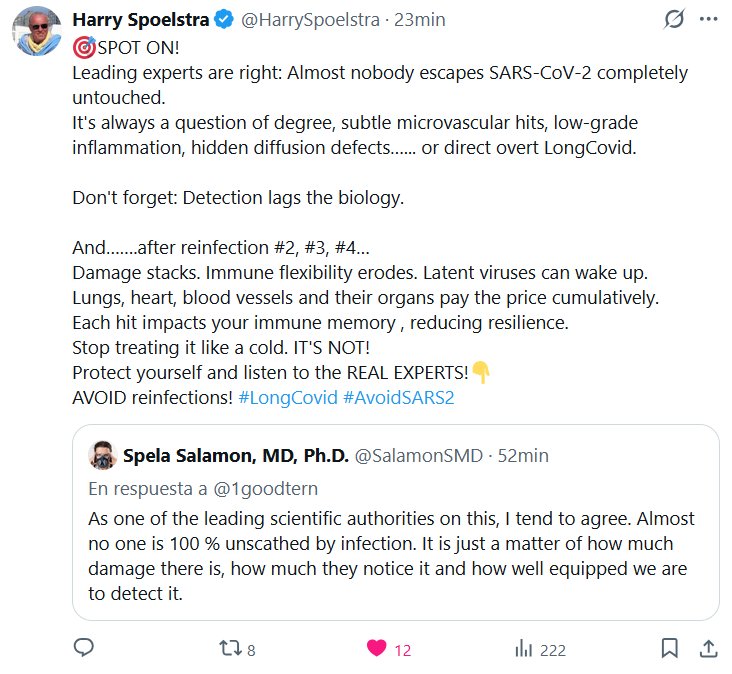732x674 pixels.
Task: Click the Grok circle-slash icon at top right
Action: pyautogui.click(x=674, y=19)
